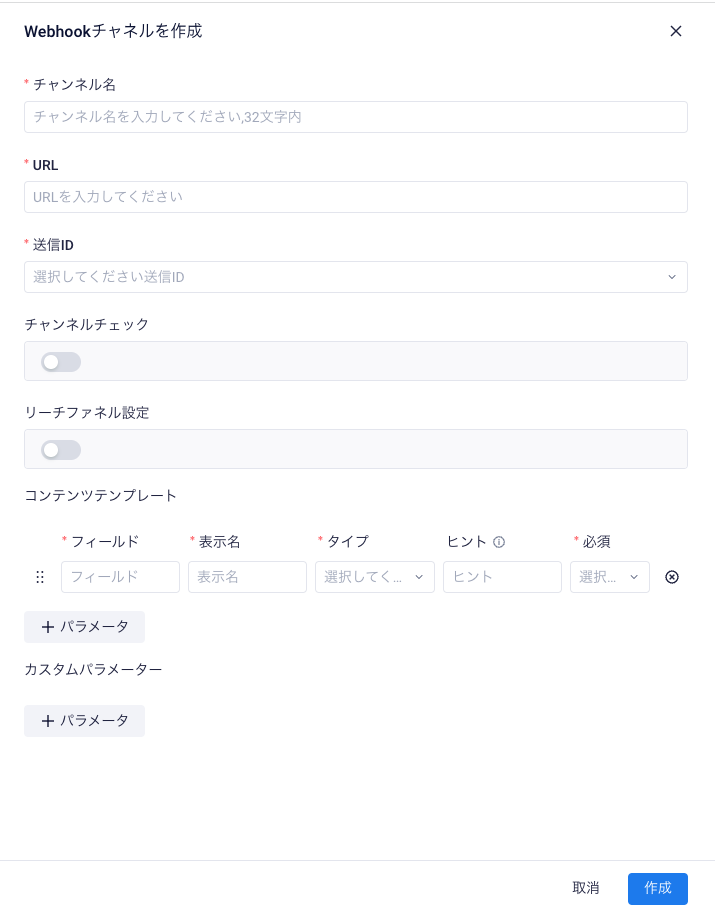Select the フィールド text box
Image resolution: width=715 pixels, height=912 pixels.
120,577
